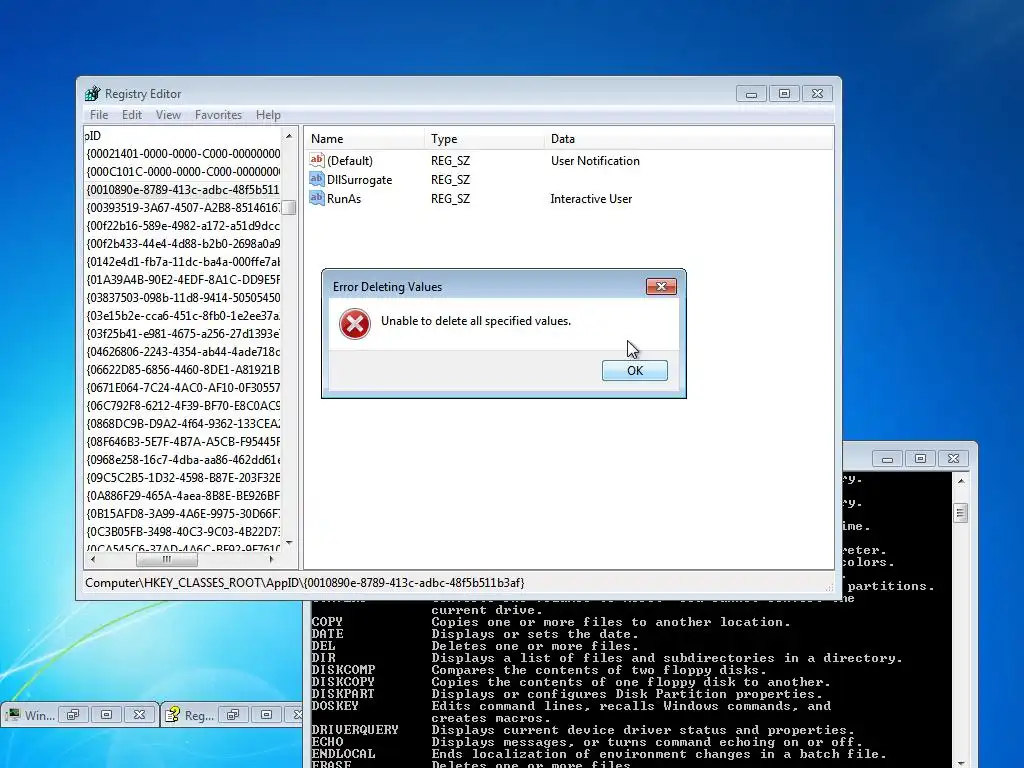This screenshot has width=1024, height=768.
Task: Restore the minimized 'Win...' window
Action: click(x=73, y=714)
